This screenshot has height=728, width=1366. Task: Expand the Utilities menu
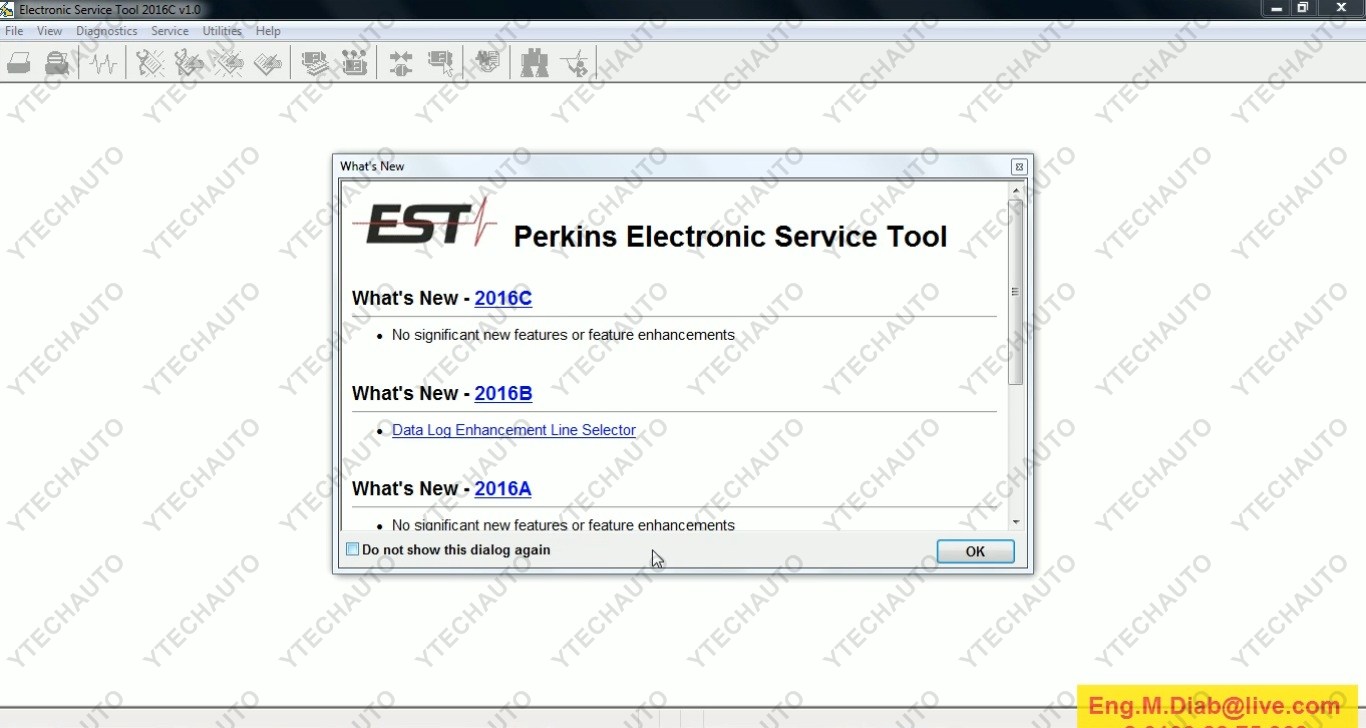(222, 31)
